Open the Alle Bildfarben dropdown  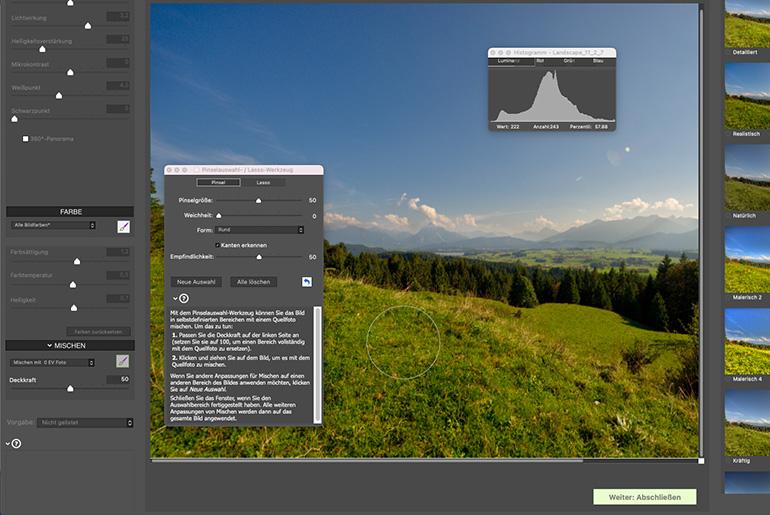tap(53, 226)
